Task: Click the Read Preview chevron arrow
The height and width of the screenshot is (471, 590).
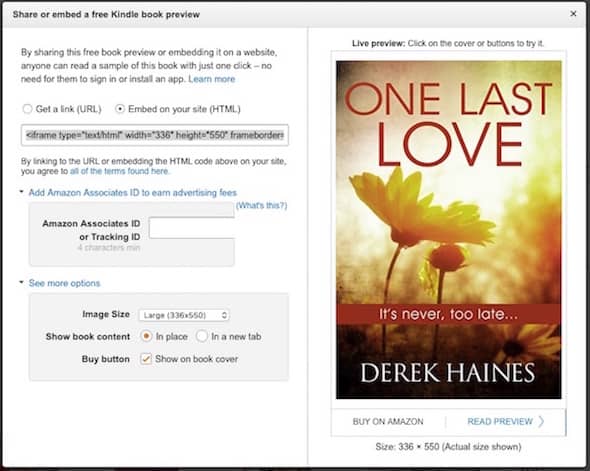Action: click(x=541, y=421)
